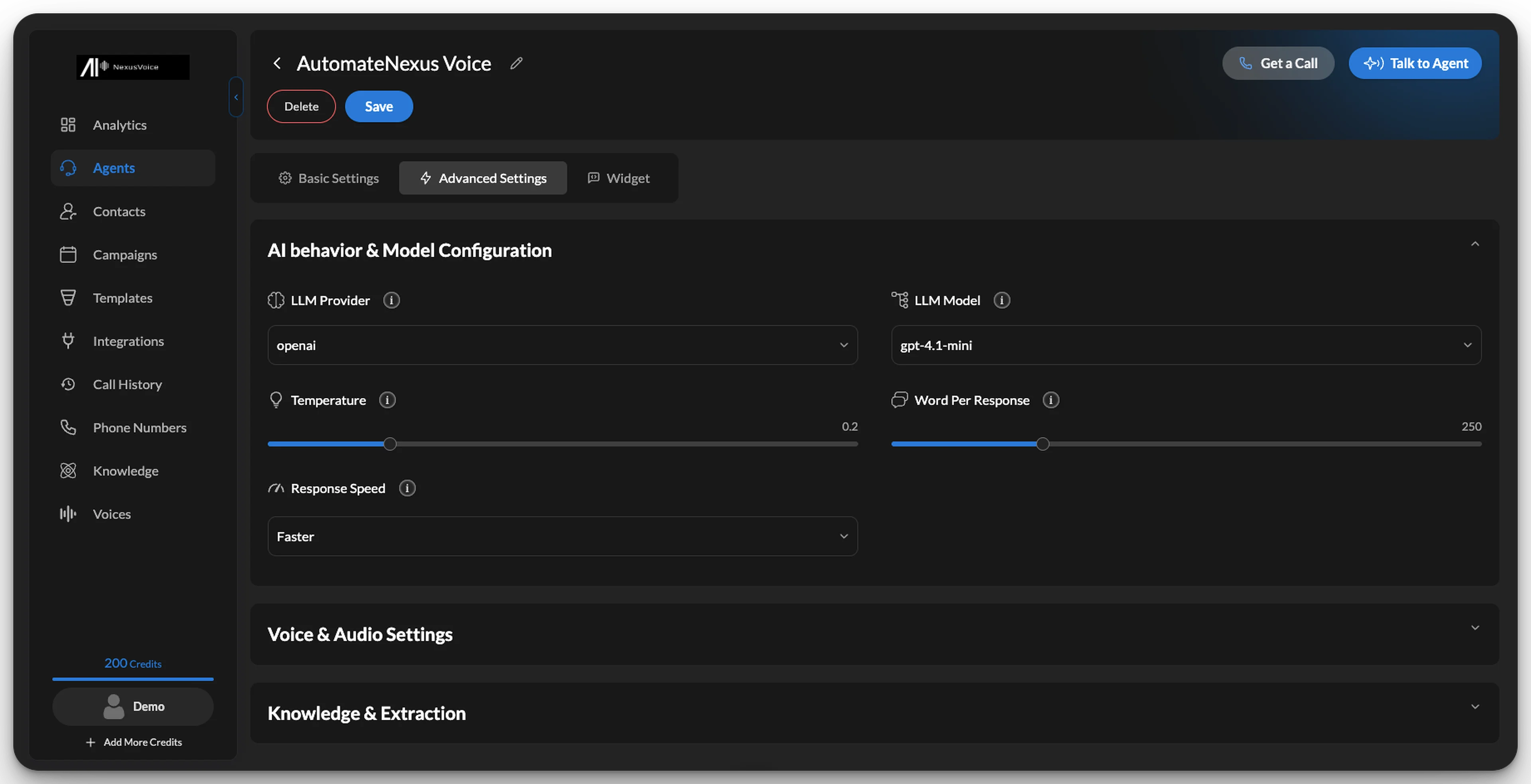Click the Word Per Response slider handle

coord(1043,444)
